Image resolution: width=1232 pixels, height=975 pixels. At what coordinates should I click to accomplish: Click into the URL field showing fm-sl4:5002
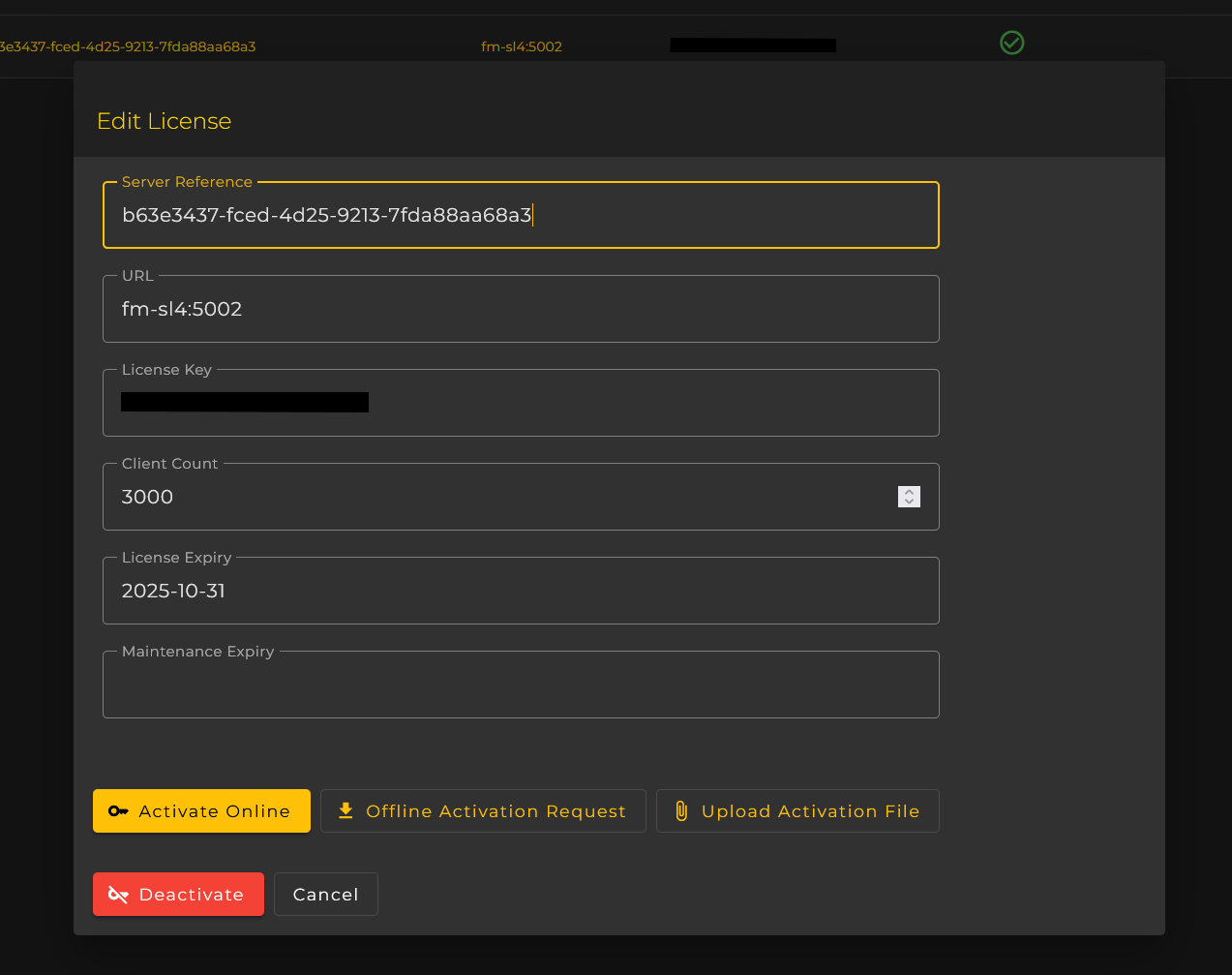521,310
